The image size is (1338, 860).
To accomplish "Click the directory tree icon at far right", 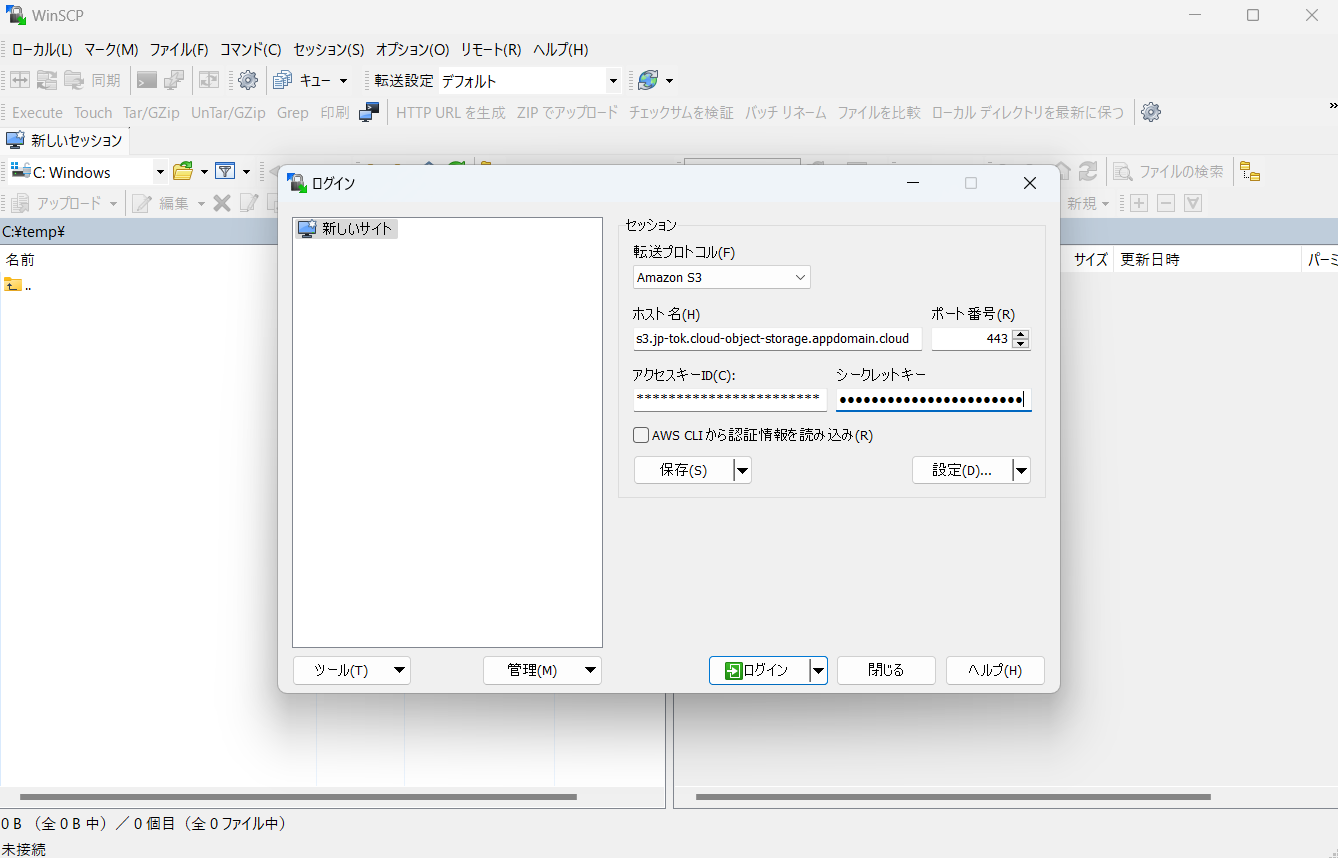I will tap(1249, 171).
